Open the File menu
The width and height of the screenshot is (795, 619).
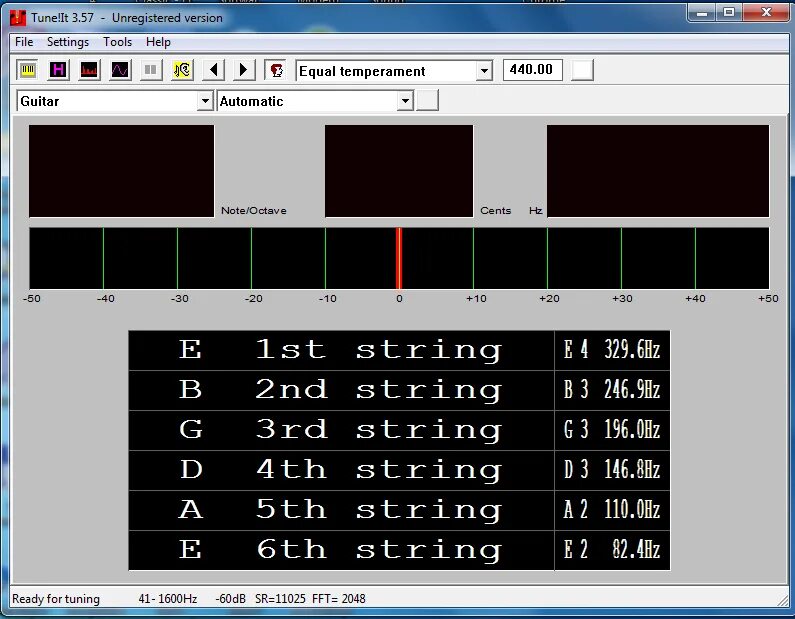[x=24, y=42]
